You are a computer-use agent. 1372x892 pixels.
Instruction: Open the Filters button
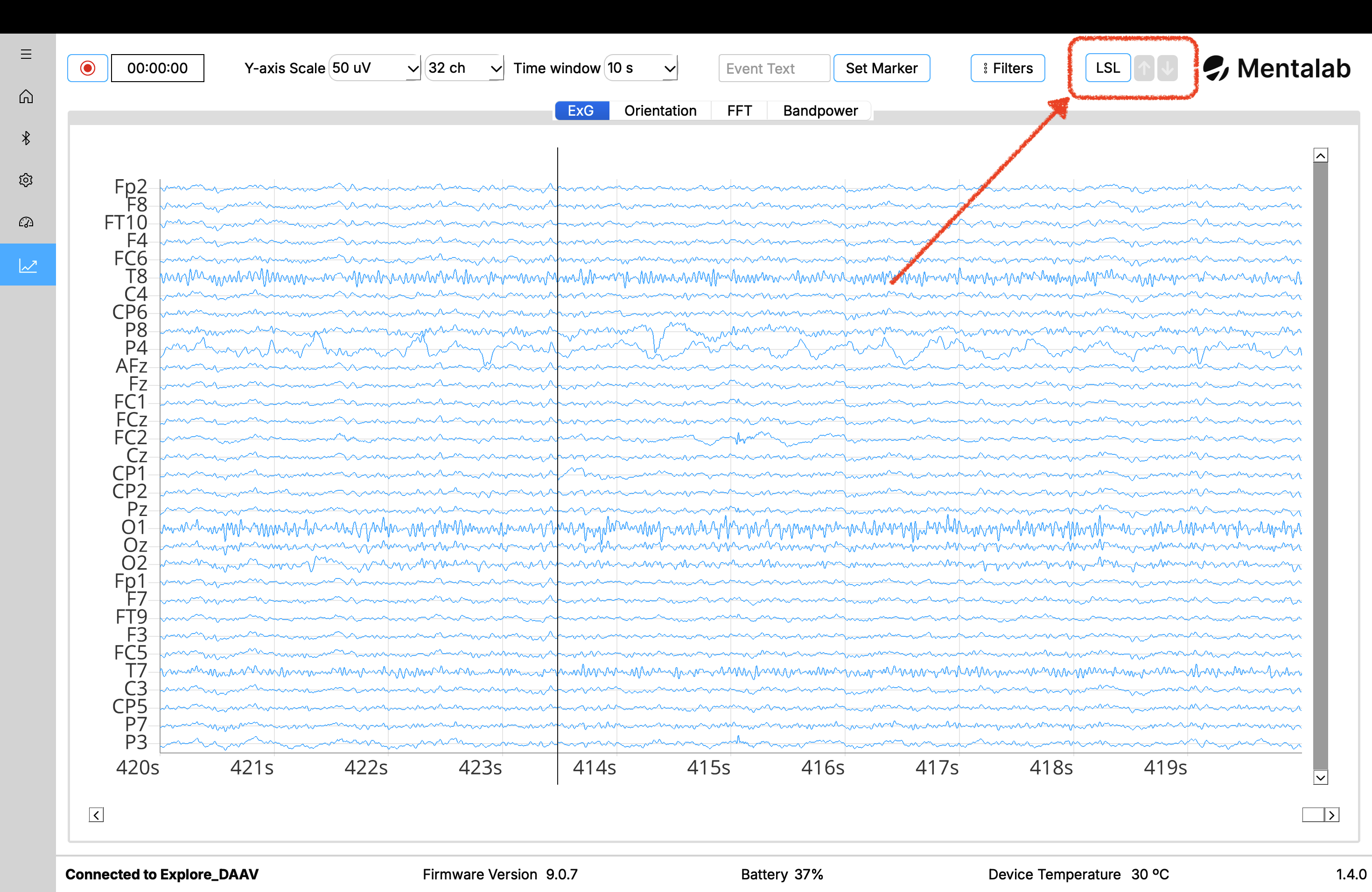1007,69
